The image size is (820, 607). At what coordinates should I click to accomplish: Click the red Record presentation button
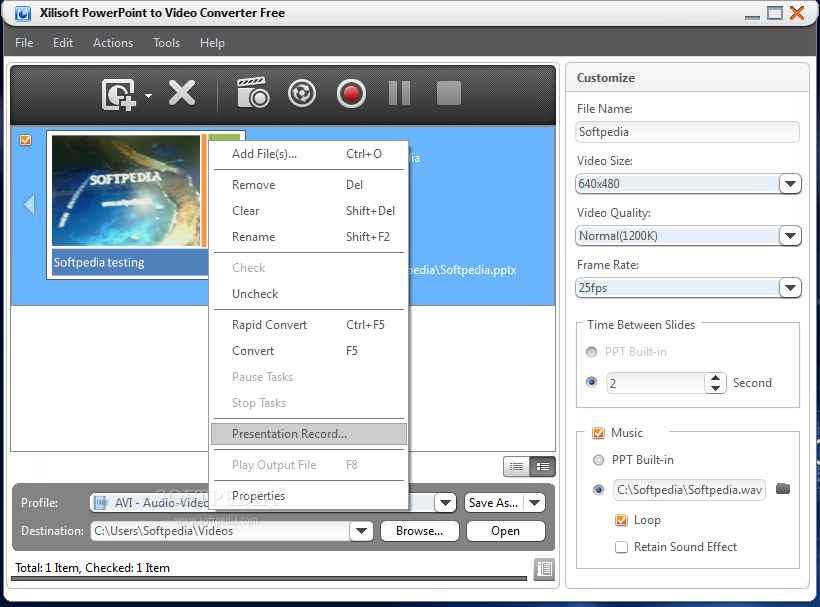(x=351, y=94)
